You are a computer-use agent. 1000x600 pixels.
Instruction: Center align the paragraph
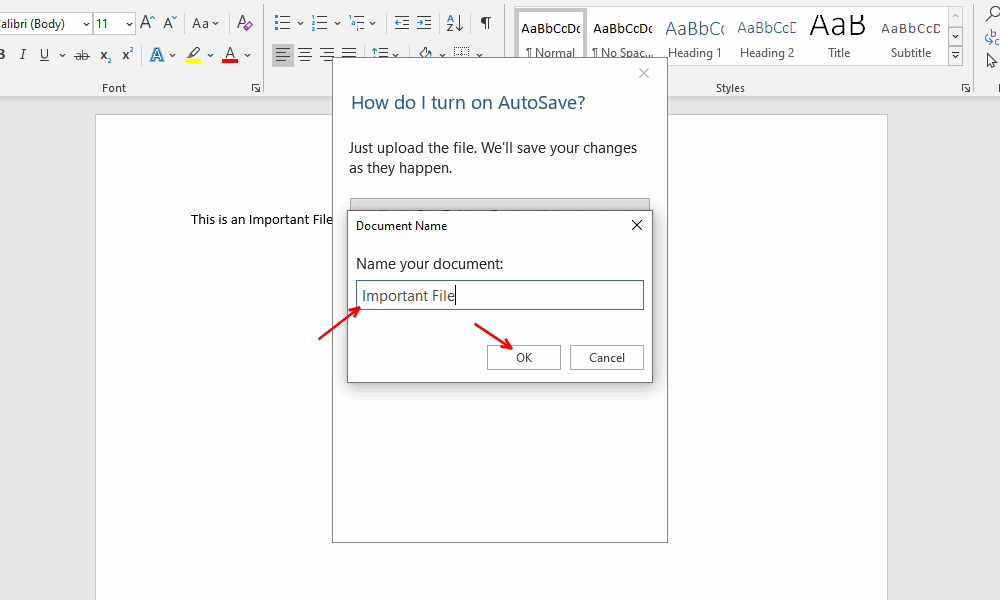pos(305,55)
